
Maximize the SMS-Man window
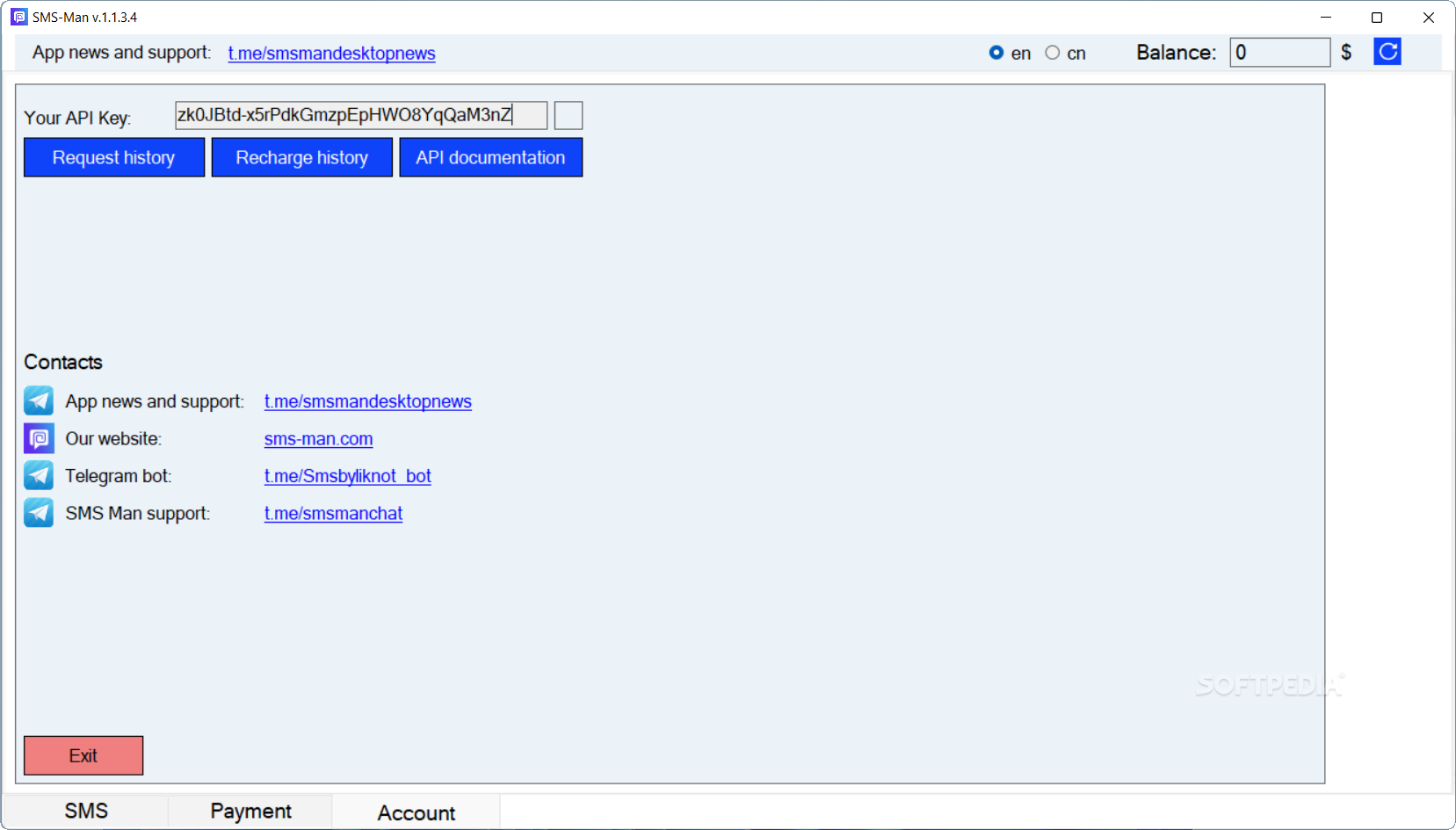click(x=1377, y=17)
